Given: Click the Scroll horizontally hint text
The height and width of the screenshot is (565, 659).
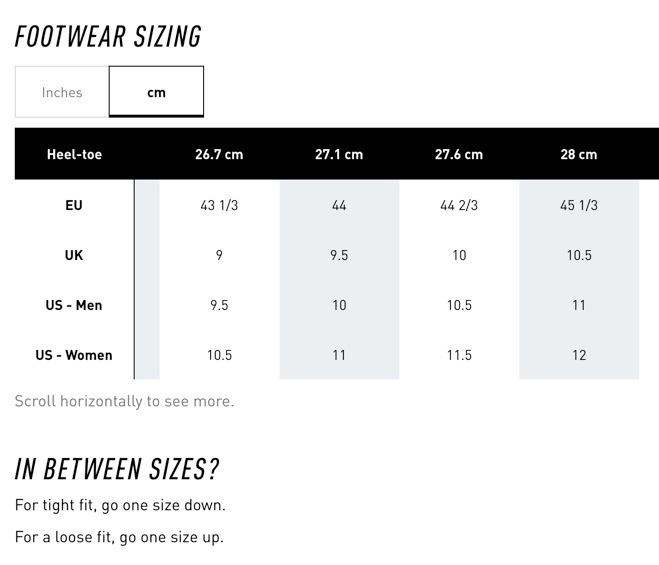Looking at the screenshot, I should (124, 401).
